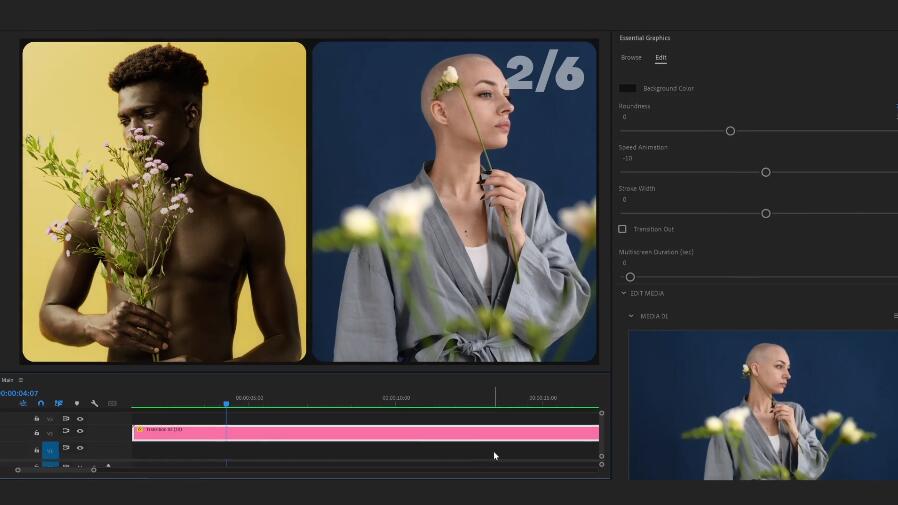Click the MEDIA 01 preview thumbnail
The image size is (898, 505).
pos(762,405)
